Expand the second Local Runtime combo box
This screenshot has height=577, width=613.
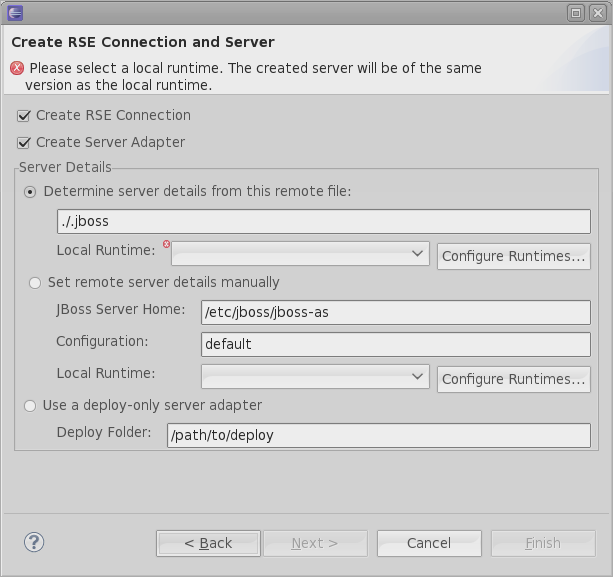point(315,377)
